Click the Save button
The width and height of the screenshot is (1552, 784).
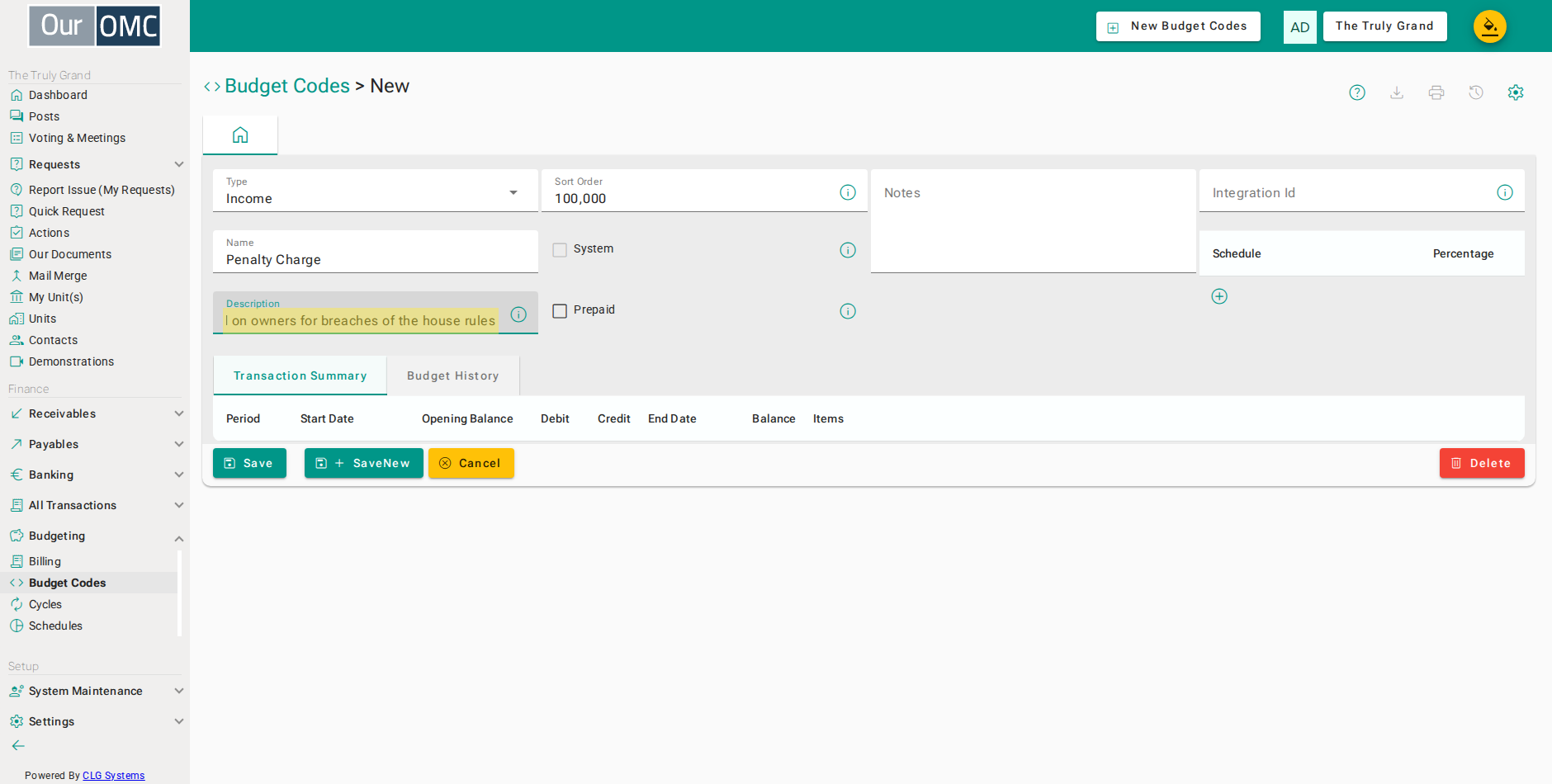[249, 463]
